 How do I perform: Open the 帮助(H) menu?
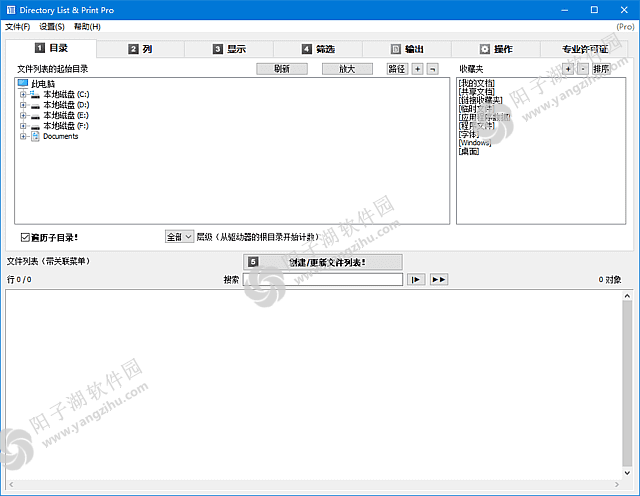click(87, 27)
